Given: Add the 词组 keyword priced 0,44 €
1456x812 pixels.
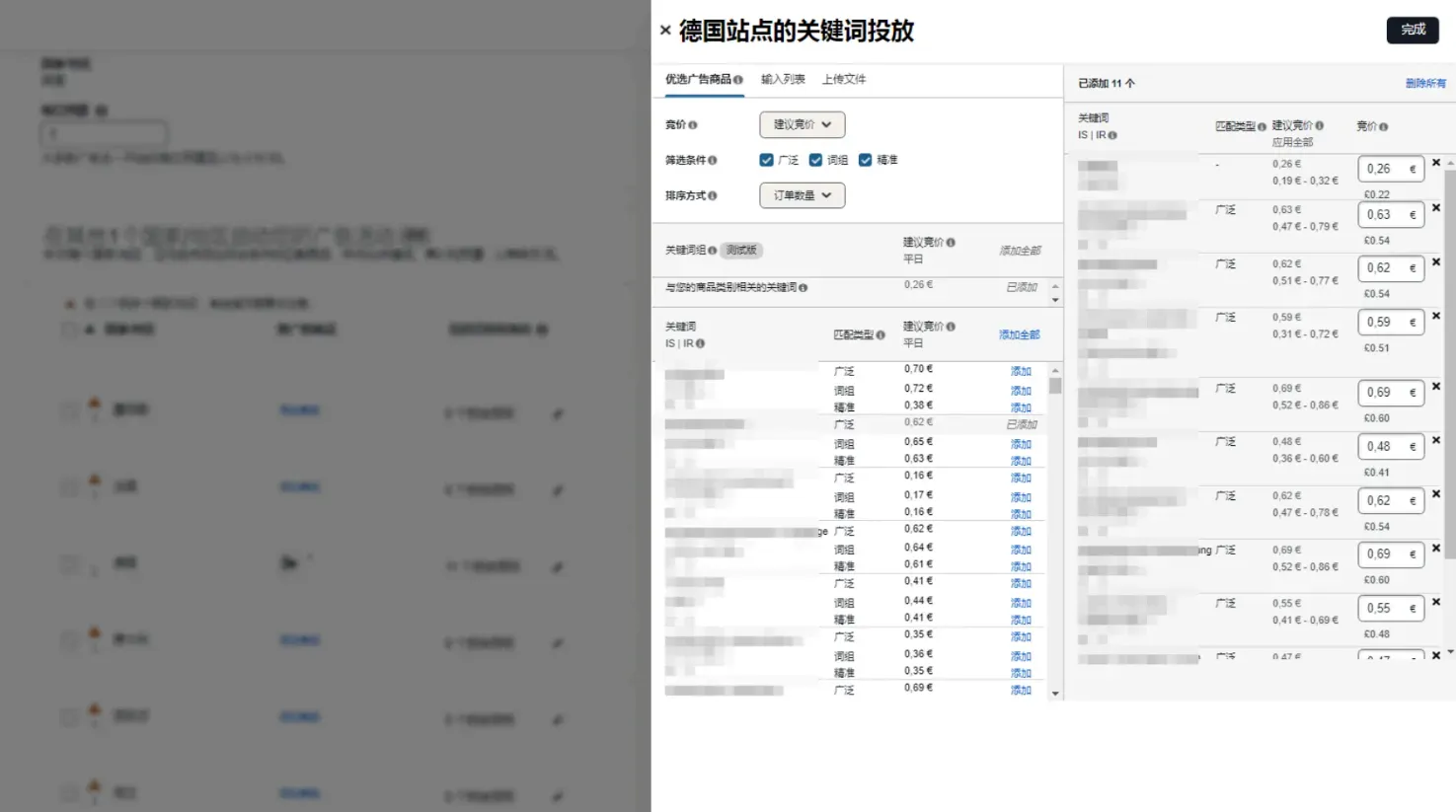Looking at the screenshot, I should [1021, 603].
